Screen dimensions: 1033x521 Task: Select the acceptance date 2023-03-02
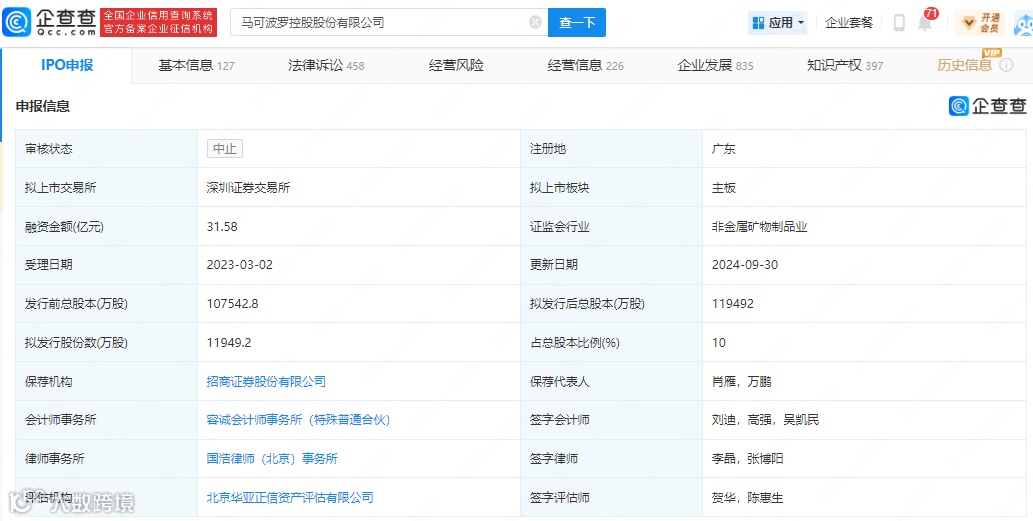[x=239, y=265]
